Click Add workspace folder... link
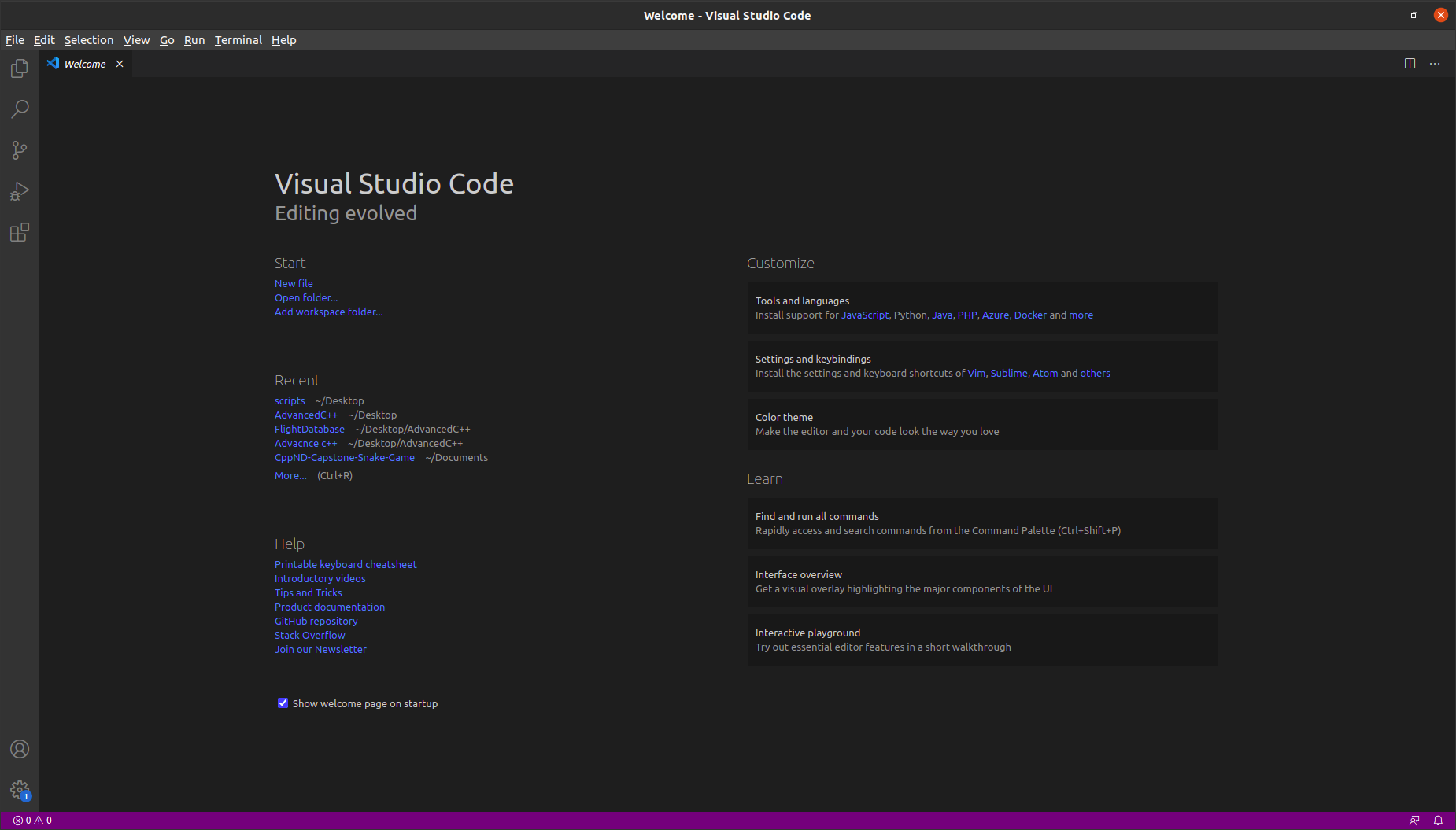 tap(329, 312)
